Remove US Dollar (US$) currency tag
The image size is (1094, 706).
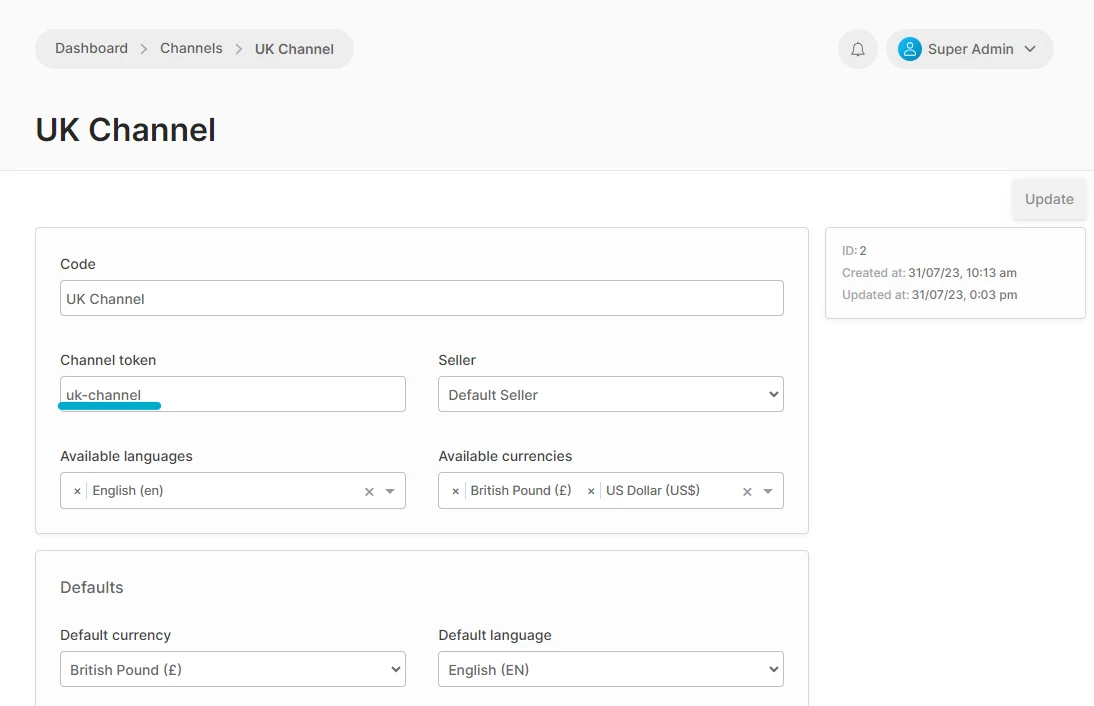click(x=591, y=491)
